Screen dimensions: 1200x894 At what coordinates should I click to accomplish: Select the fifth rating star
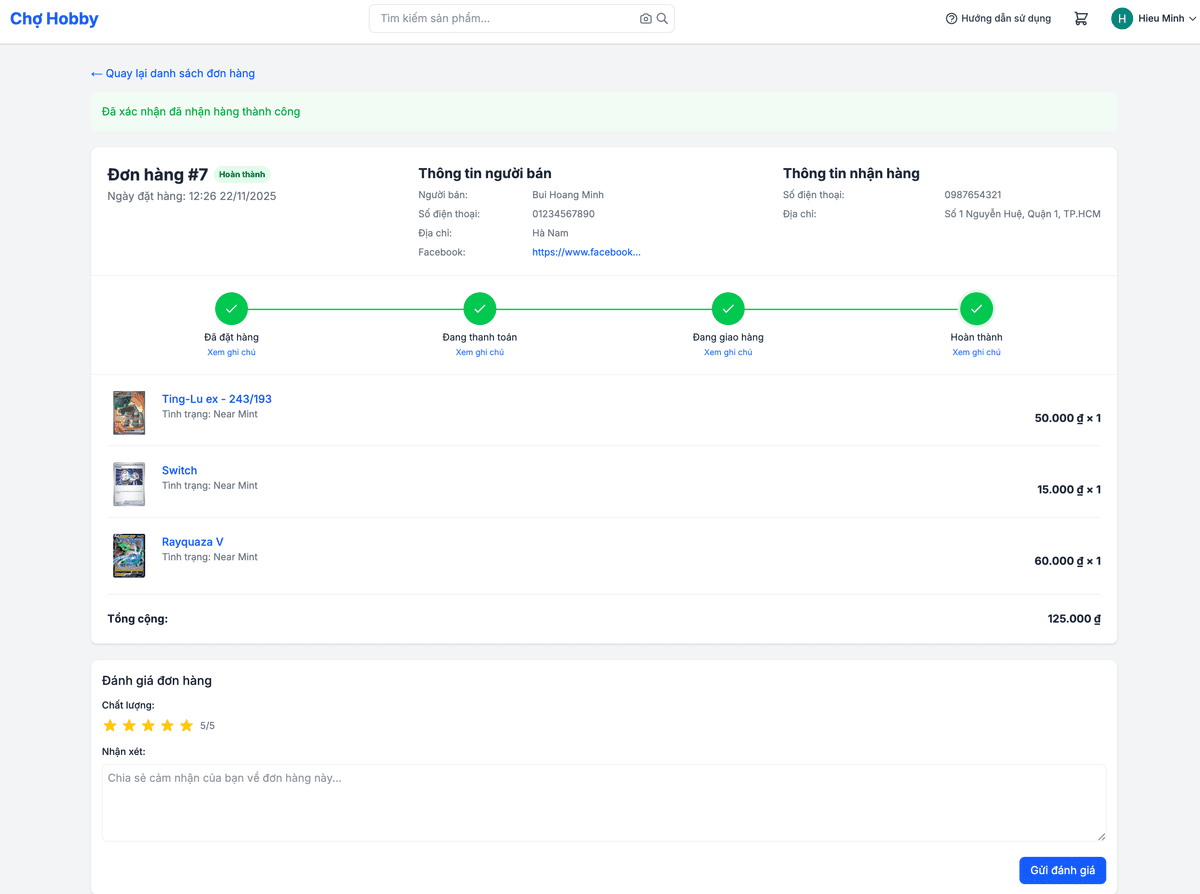pyautogui.click(x=186, y=726)
